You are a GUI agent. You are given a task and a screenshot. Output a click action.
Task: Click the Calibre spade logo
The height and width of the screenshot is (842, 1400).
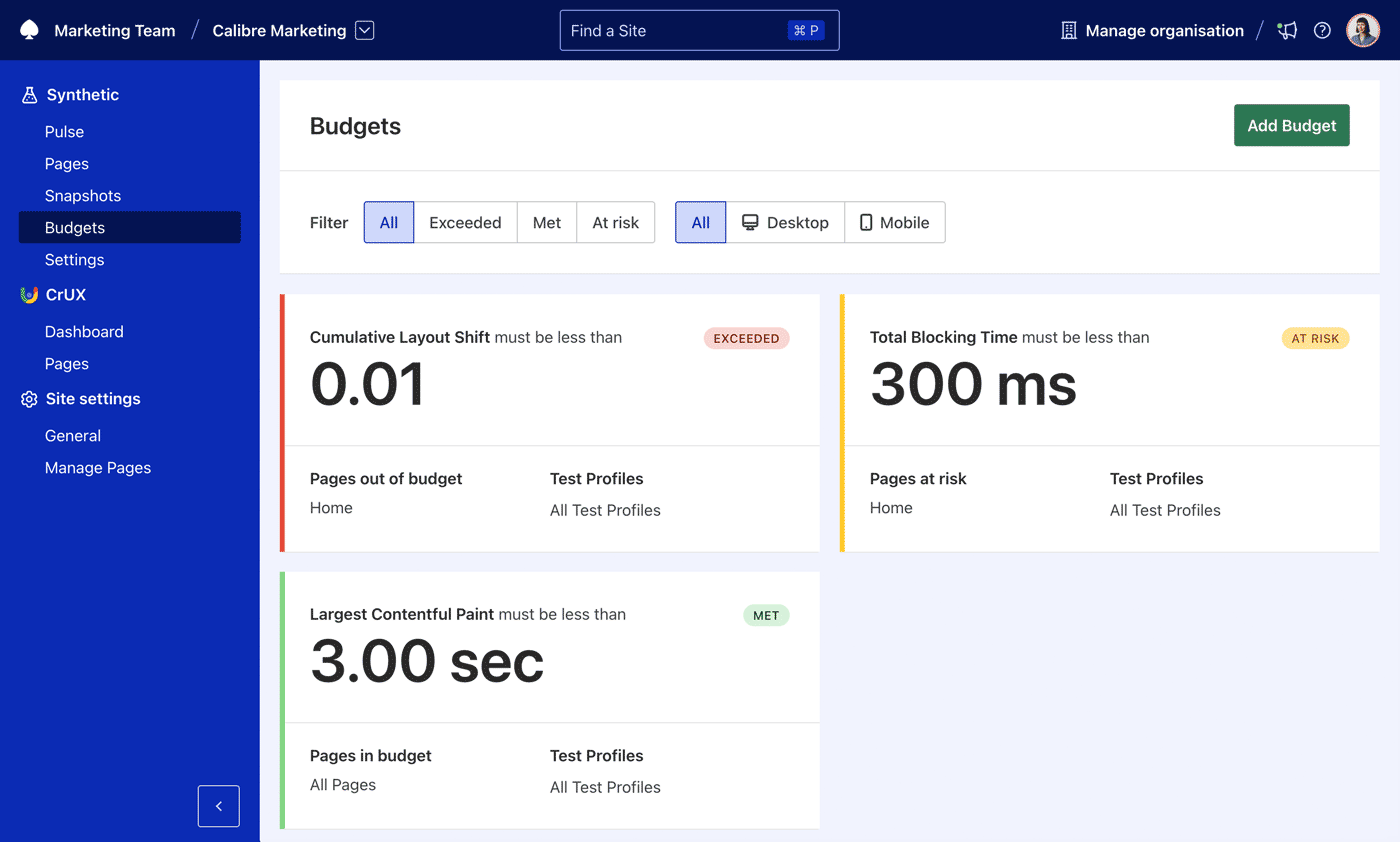(x=28, y=29)
